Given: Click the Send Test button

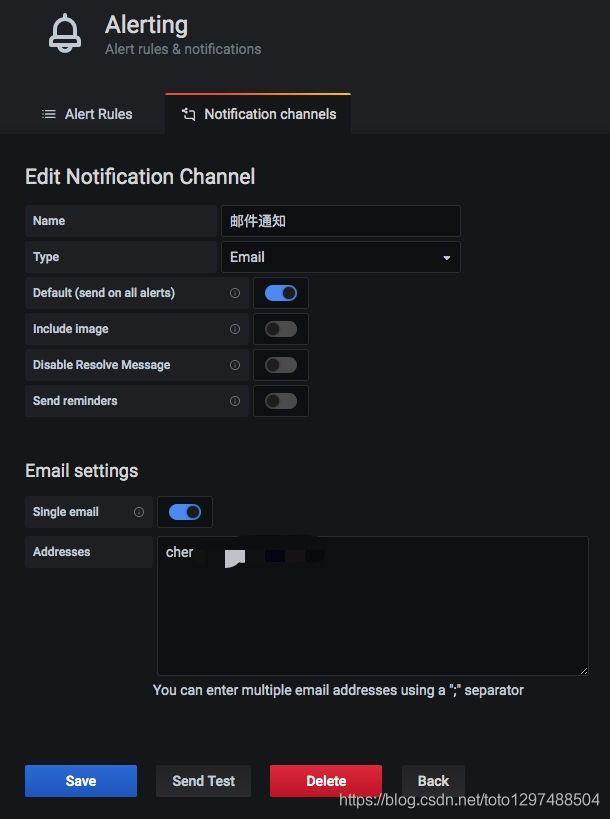Looking at the screenshot, I should tap(204, 781).
